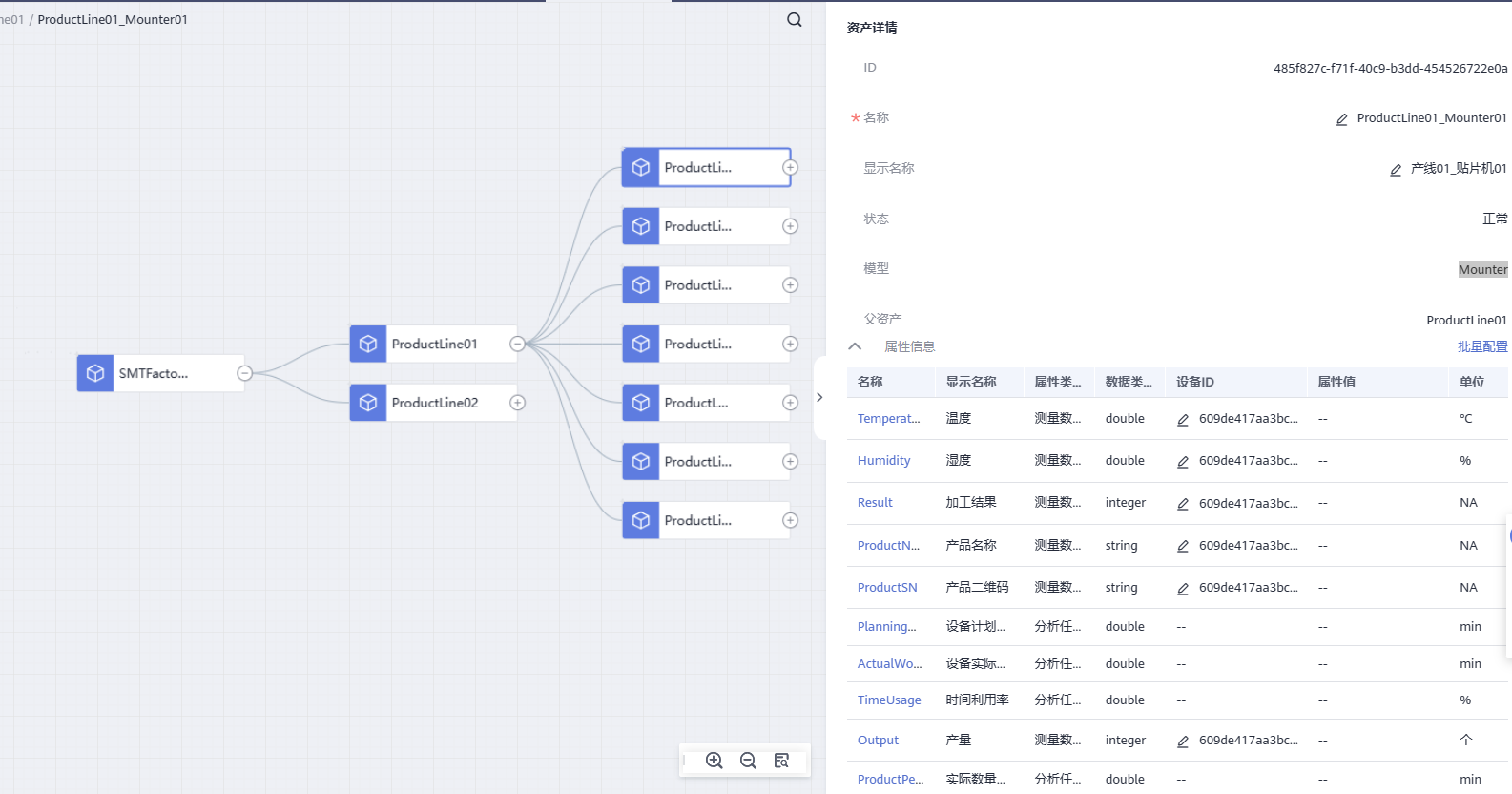This screenshot has width=1512, height=794.
Task: Open the ActualWo... property link
Action: 889,663
